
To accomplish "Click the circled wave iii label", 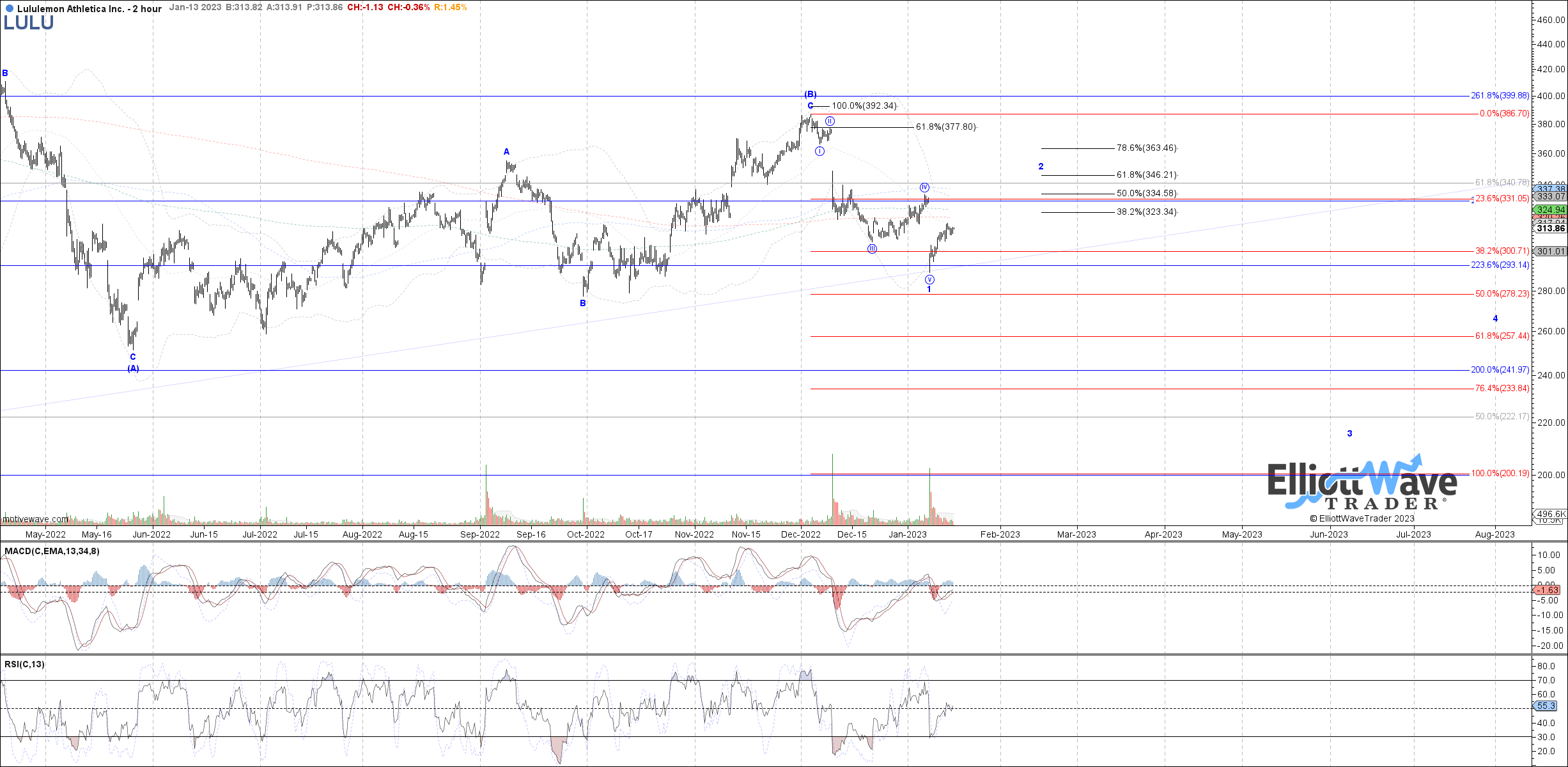I will click(x=872, y=249).
